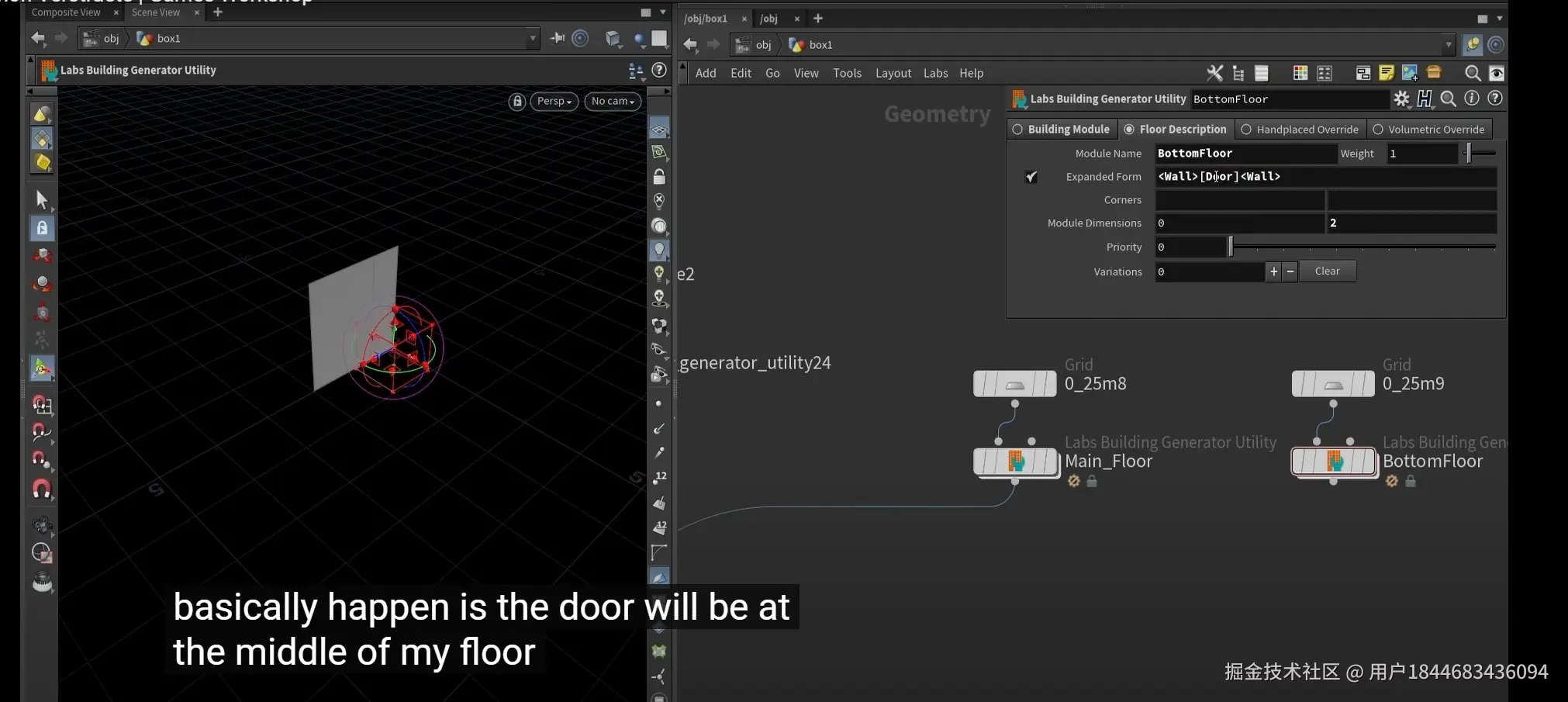Click the magnifier icon in network toolbar
1568x702 pixels.
[x=1472, y=73]
